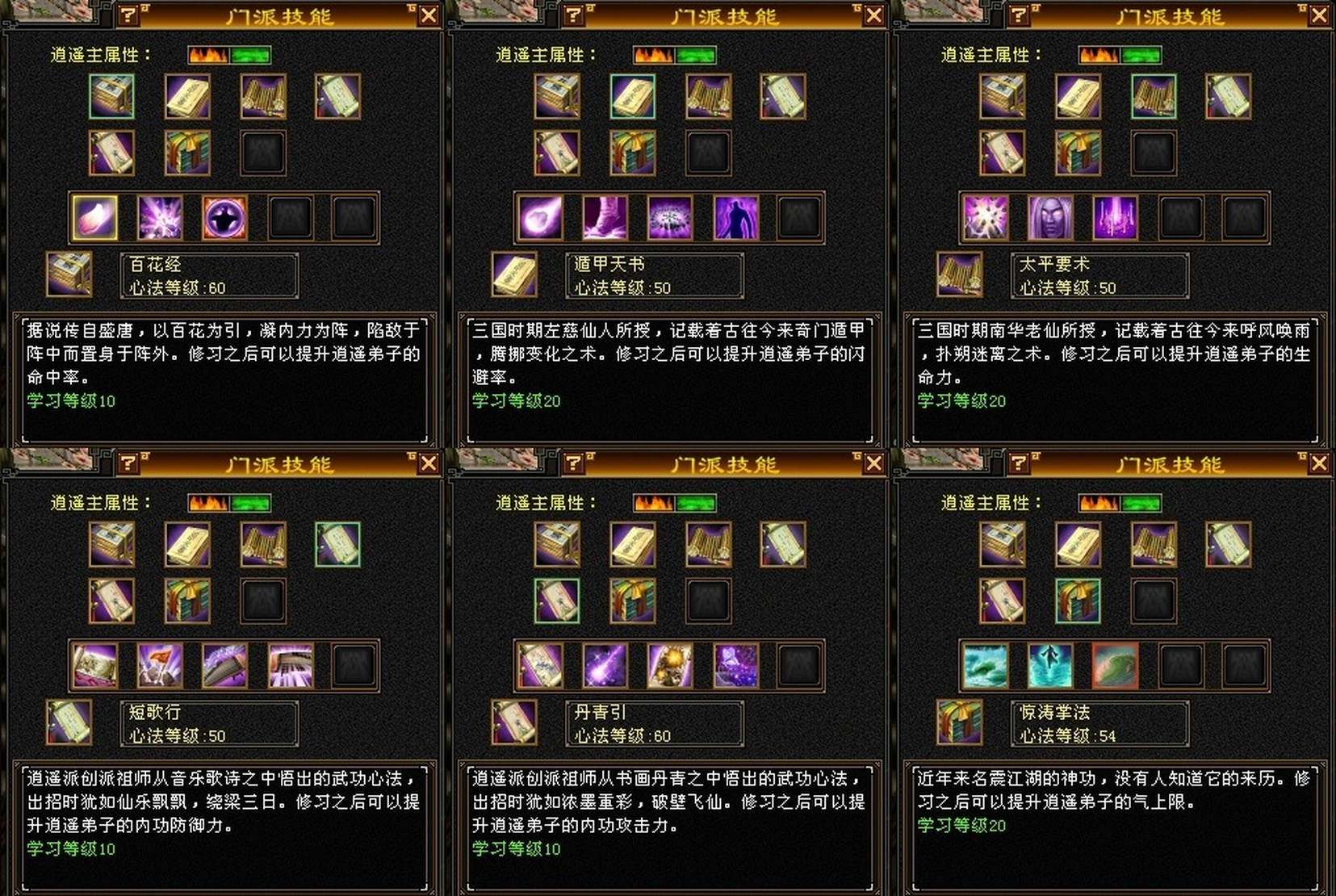This screenshot has height=896, width=1336.
Task: Click the dark orb skill in 百花经 panel
Action: click(224, 218)
